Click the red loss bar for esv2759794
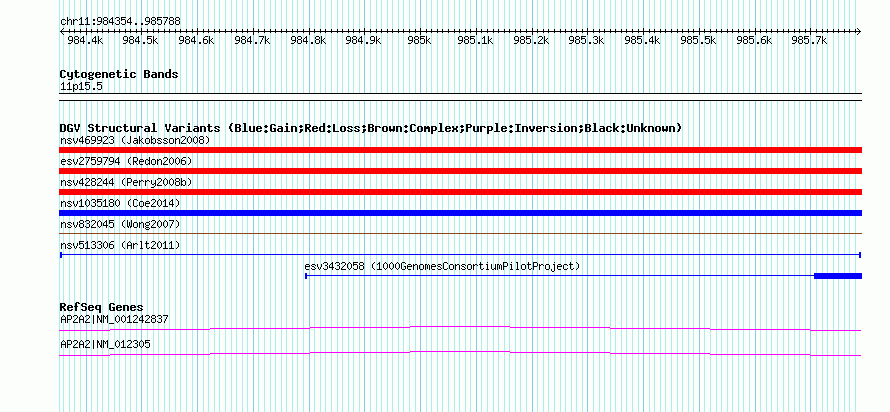The image size is (890, 412). pyautogui.click(x=460, y=171)
